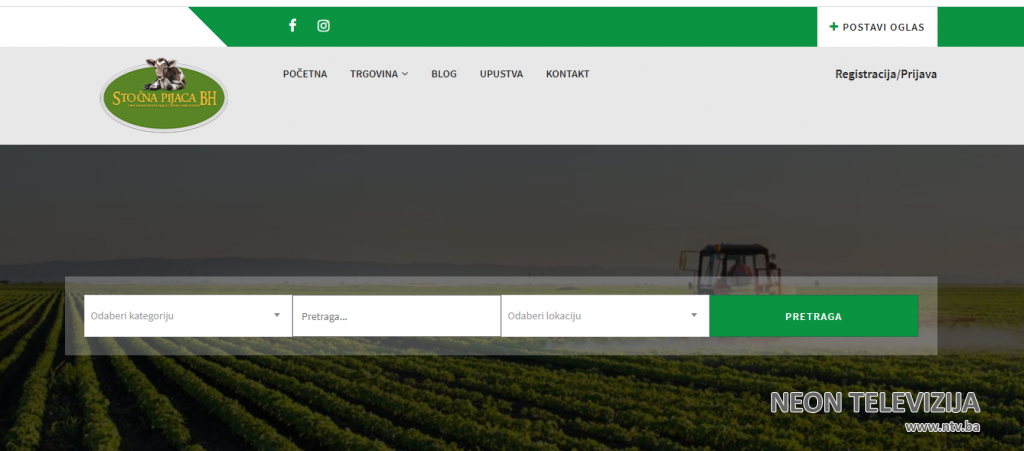Focus the Pretraga... search text field

point(396,316)
